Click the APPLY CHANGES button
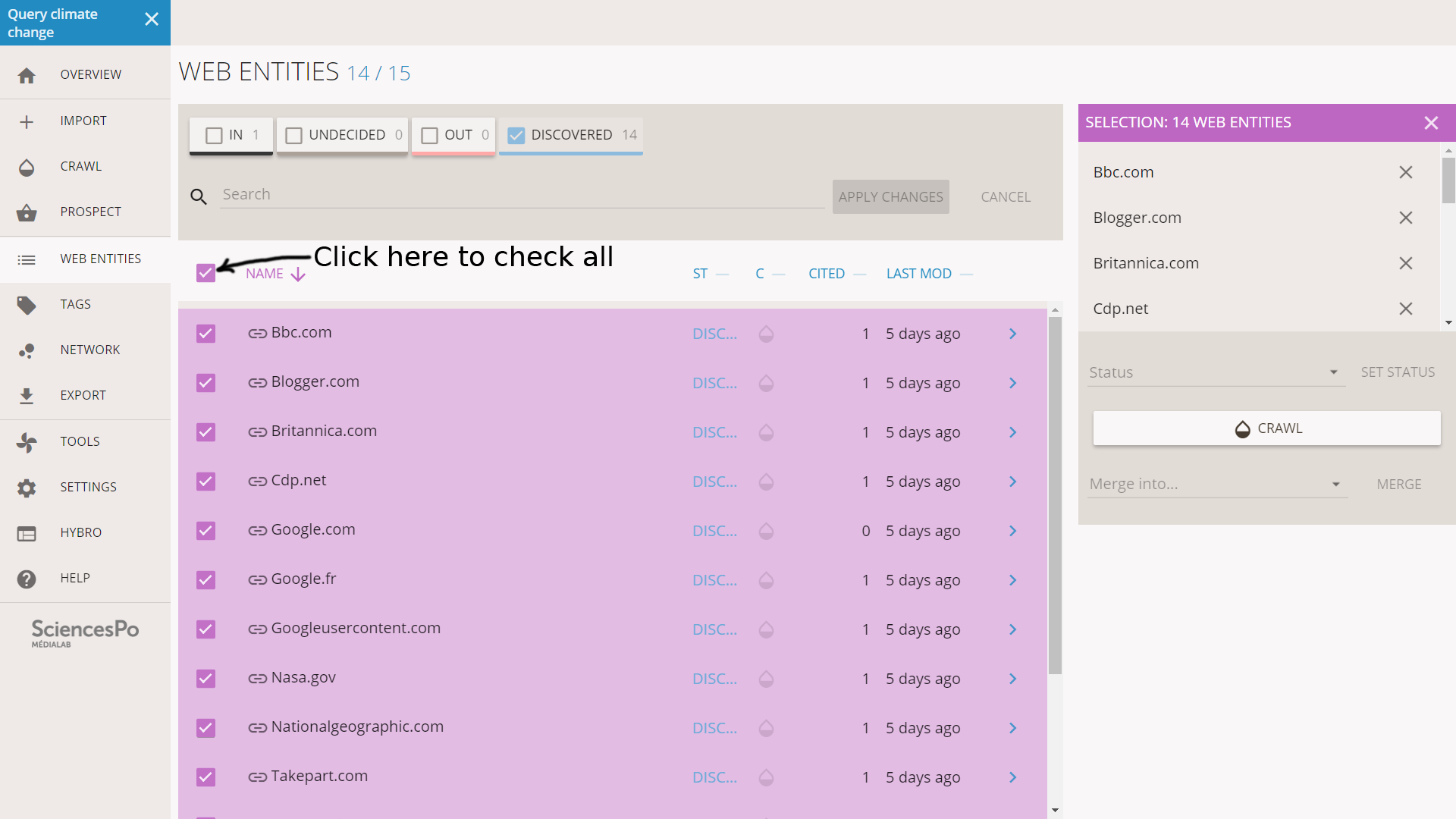Viewport: 1456px width, 819px height. (x=890, y=197)
